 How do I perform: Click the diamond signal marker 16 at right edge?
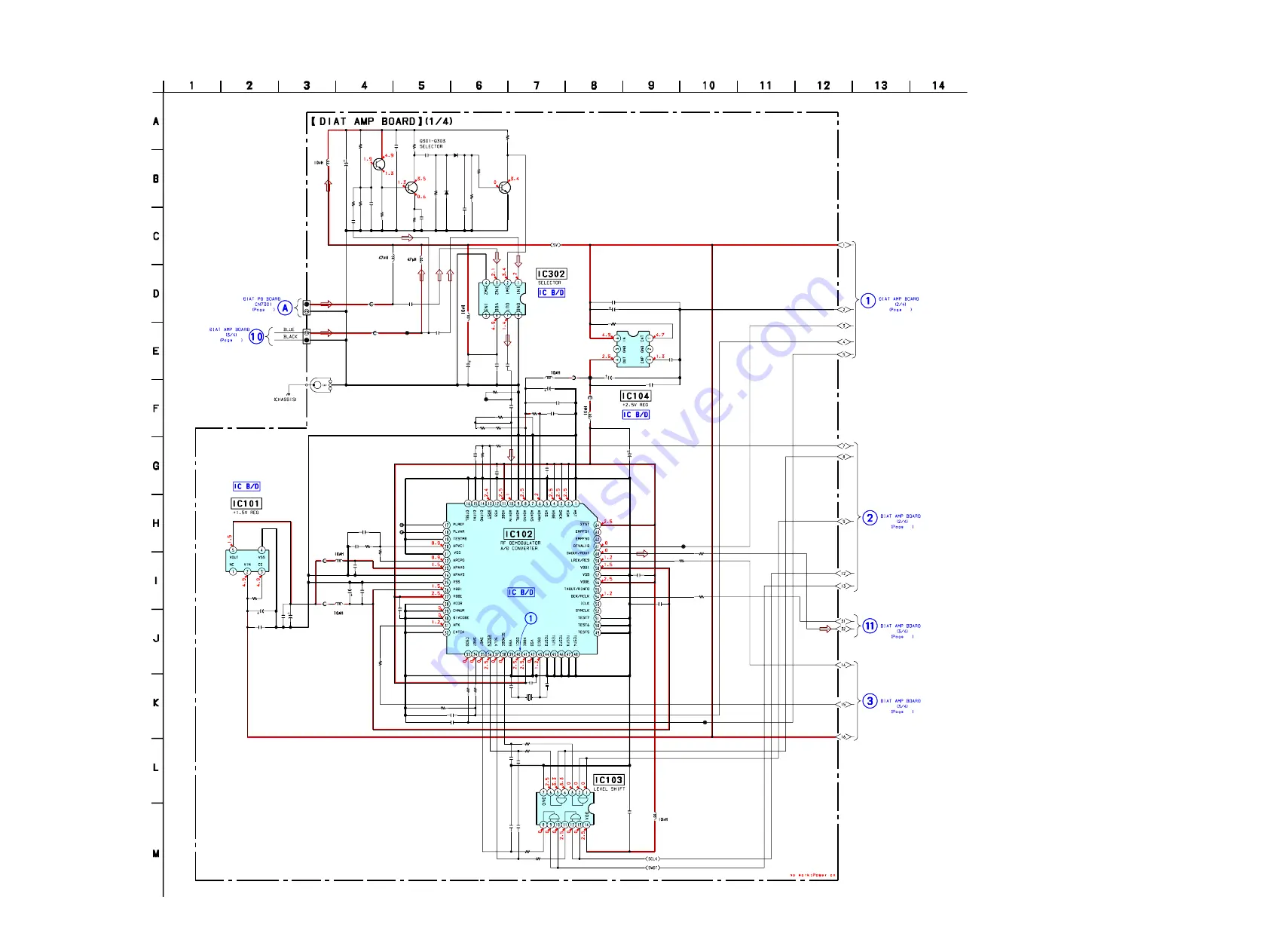click(x=844, y=736)
